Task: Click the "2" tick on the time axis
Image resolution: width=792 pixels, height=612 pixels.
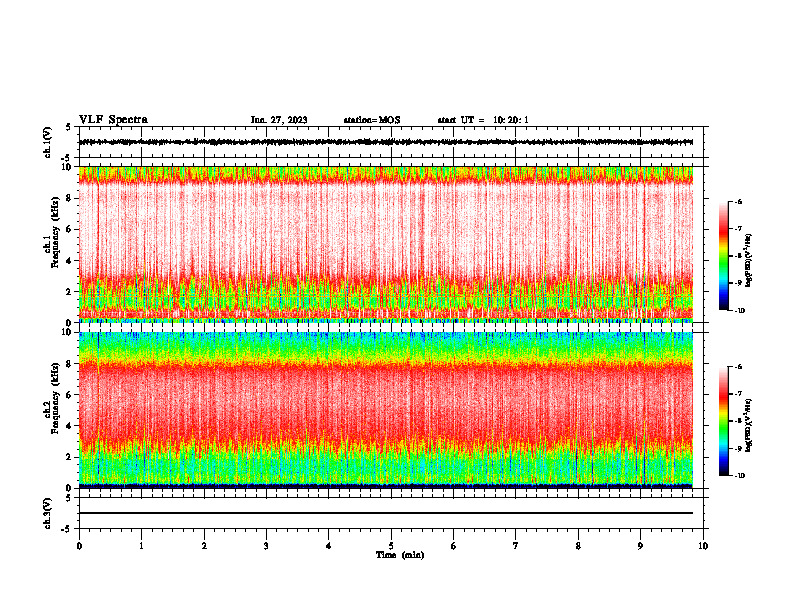Action: [x=204, y=546]
